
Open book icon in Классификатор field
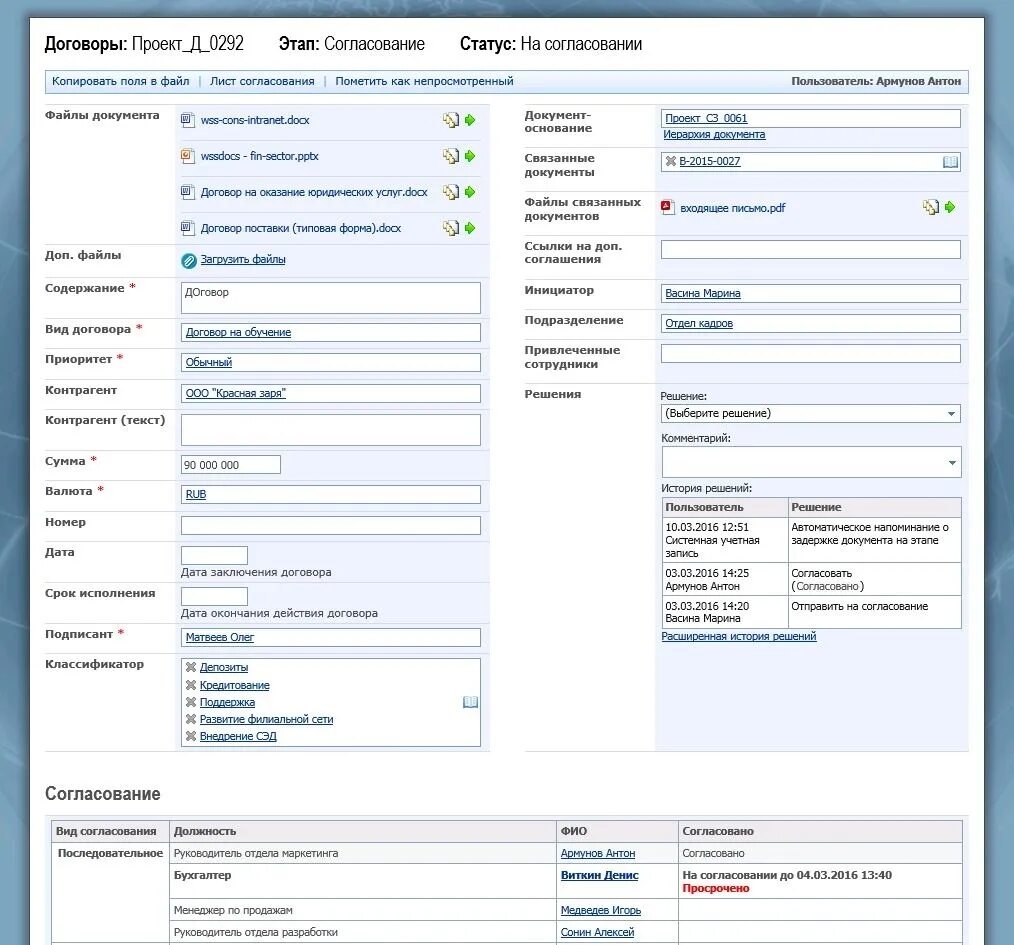(471, 702)
